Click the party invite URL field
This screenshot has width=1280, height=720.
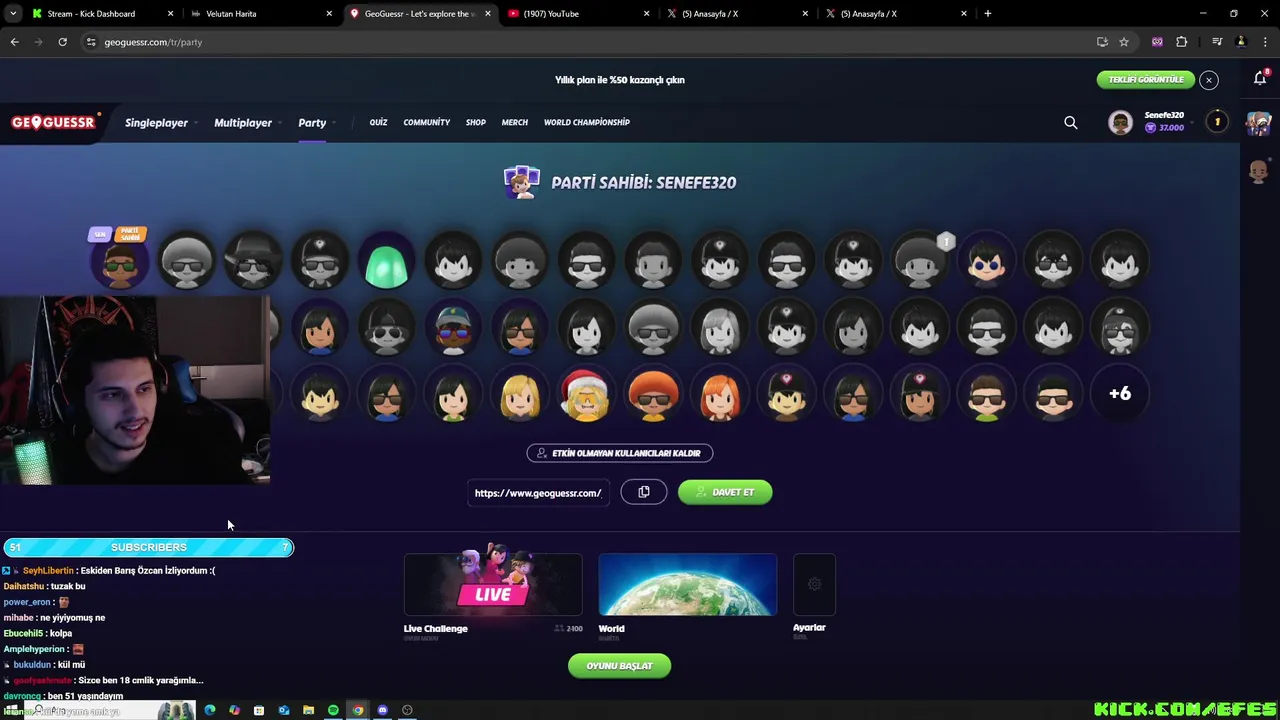[538, 492]
